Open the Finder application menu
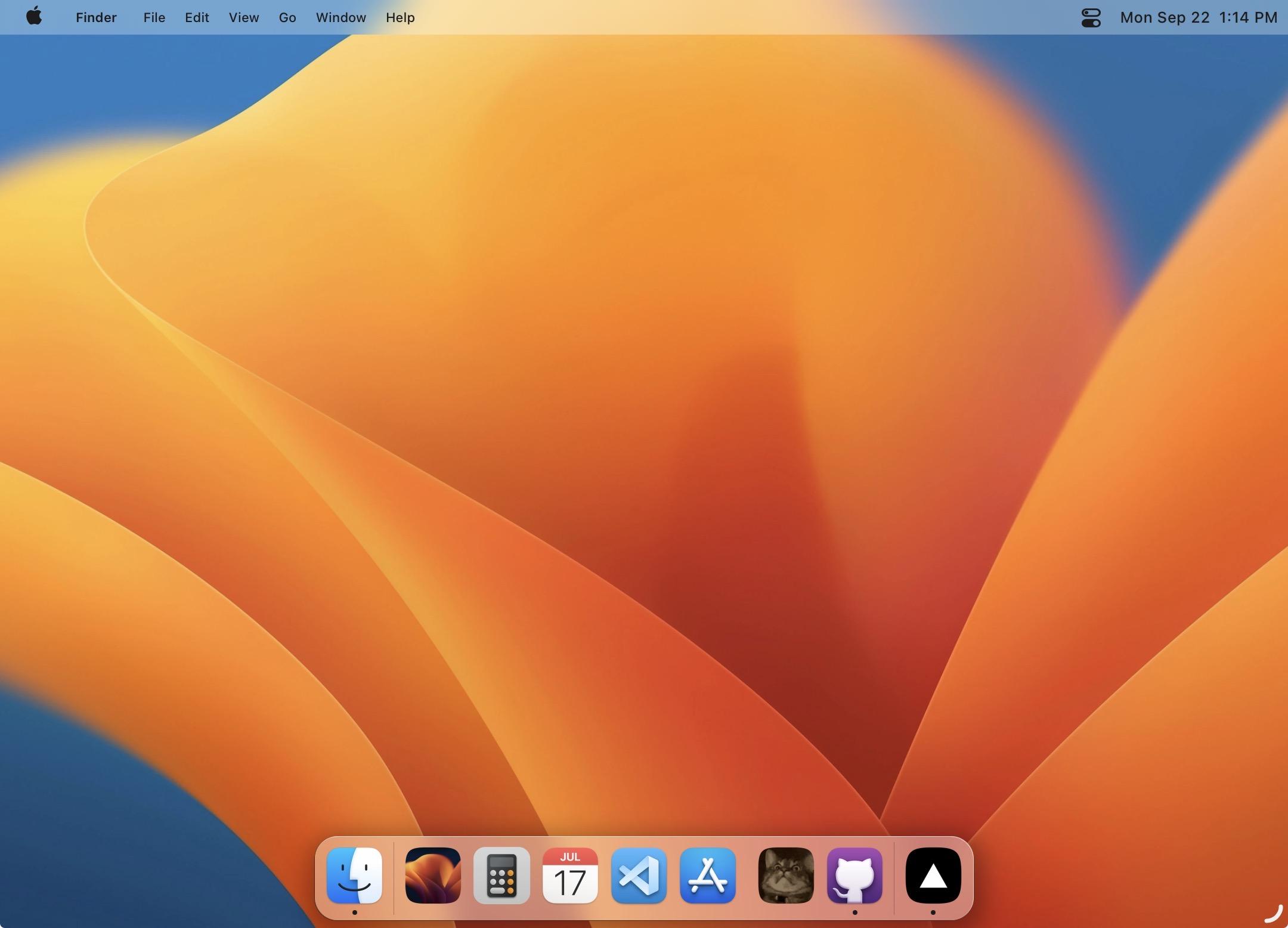1288x928 pixels. pos(96,17)
